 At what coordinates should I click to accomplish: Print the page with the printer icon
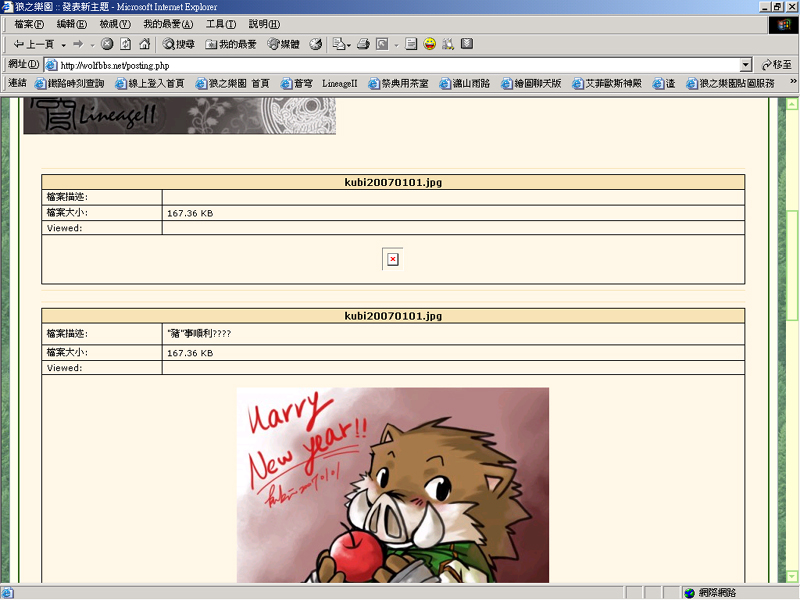(363, 44)
